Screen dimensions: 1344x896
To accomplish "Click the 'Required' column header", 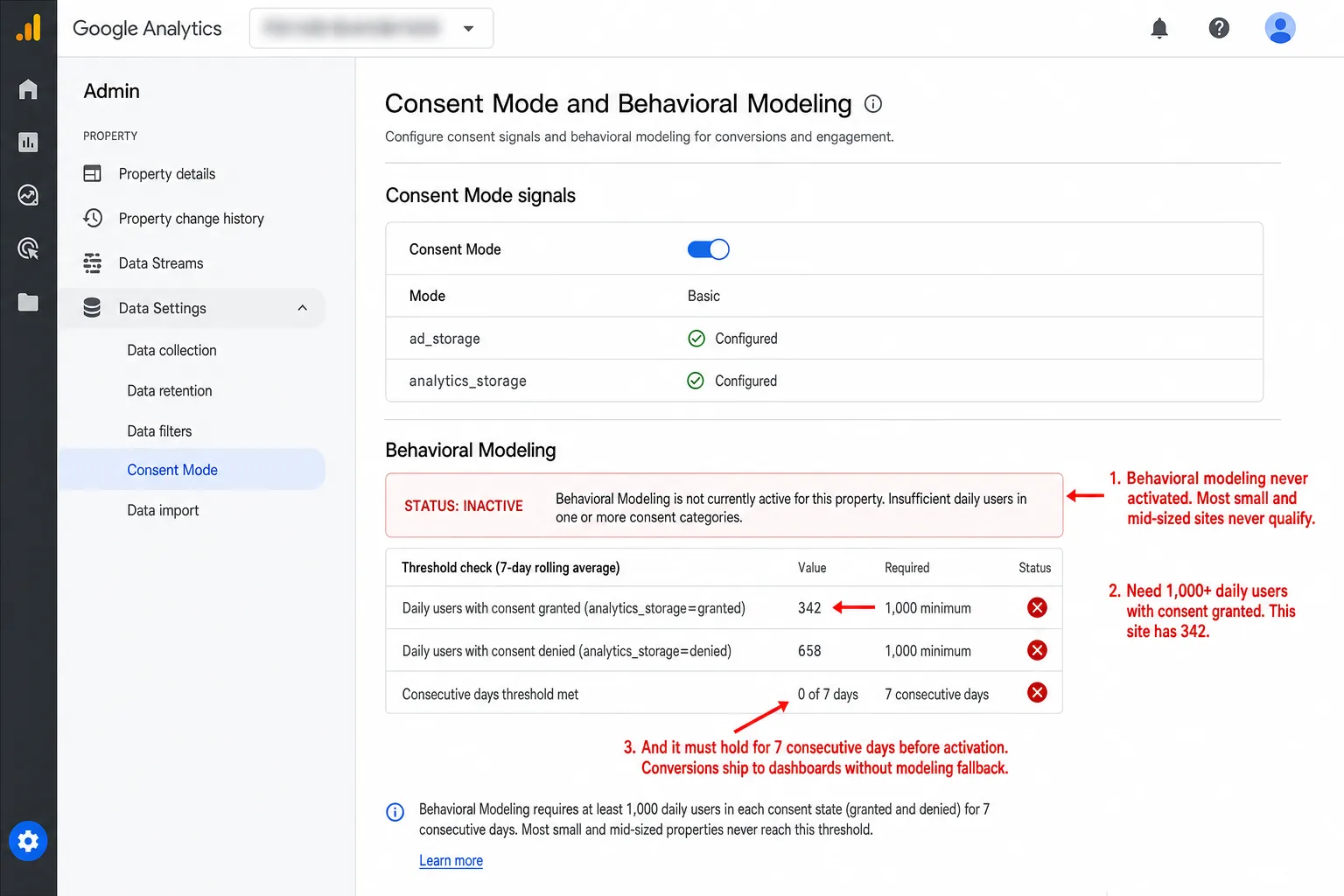I will click(x=906, y=568).
